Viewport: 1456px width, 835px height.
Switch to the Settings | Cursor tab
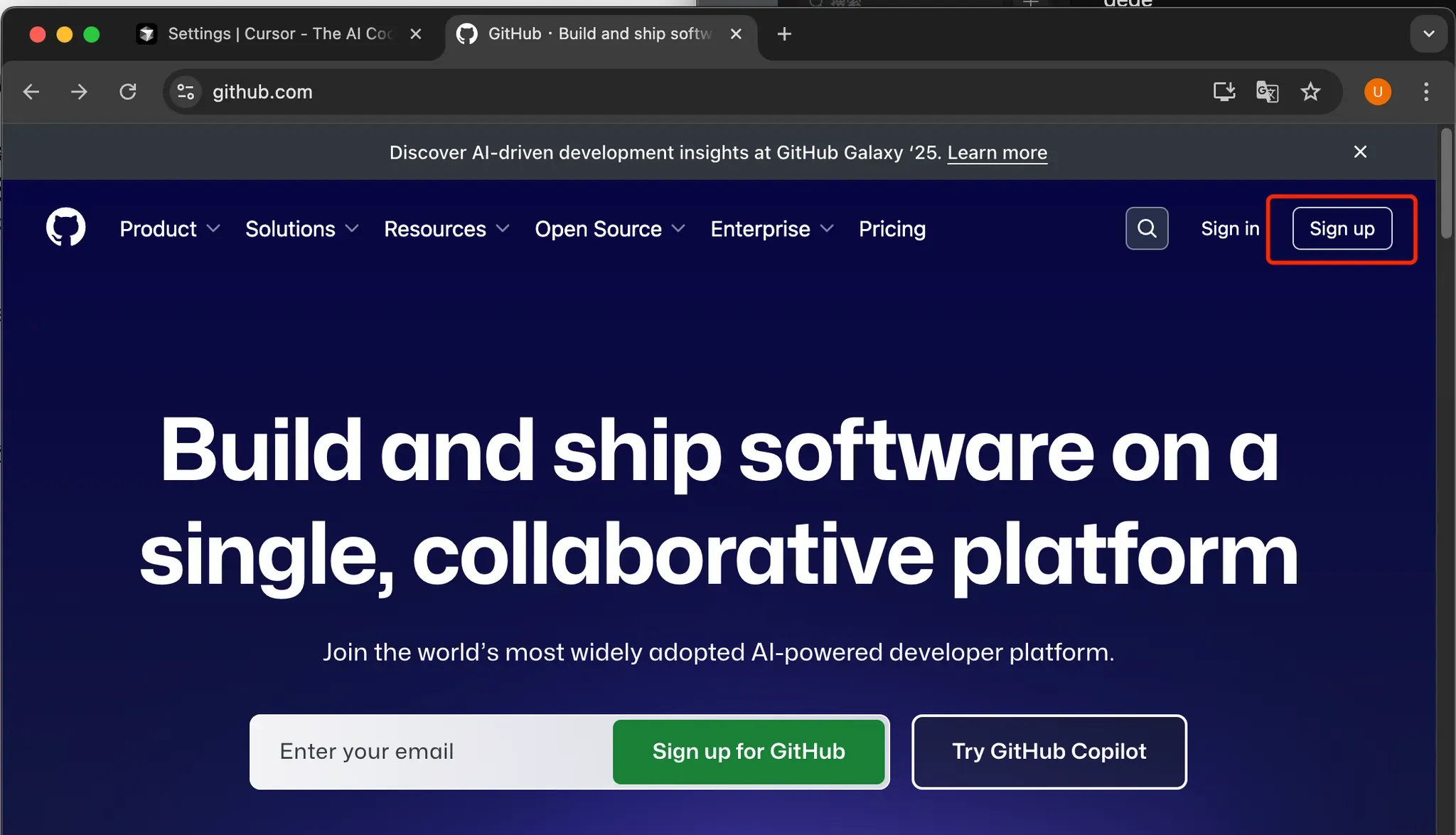(x=281, y=33)
